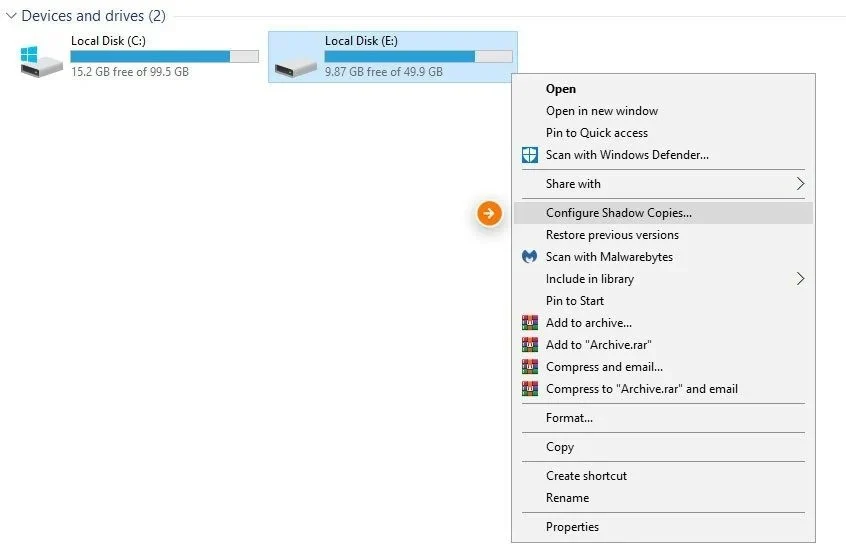Expand the Share with submenu arrow
The image size is (846, 555).
click(800, 184)
